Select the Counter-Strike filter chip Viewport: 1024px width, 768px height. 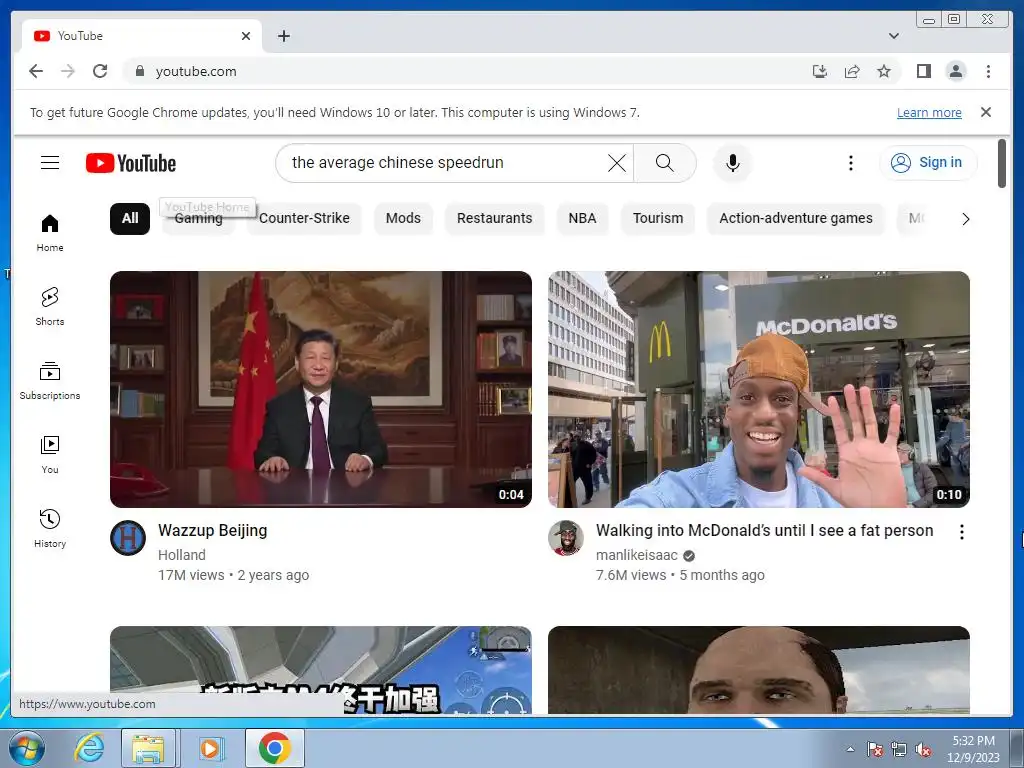304,218
